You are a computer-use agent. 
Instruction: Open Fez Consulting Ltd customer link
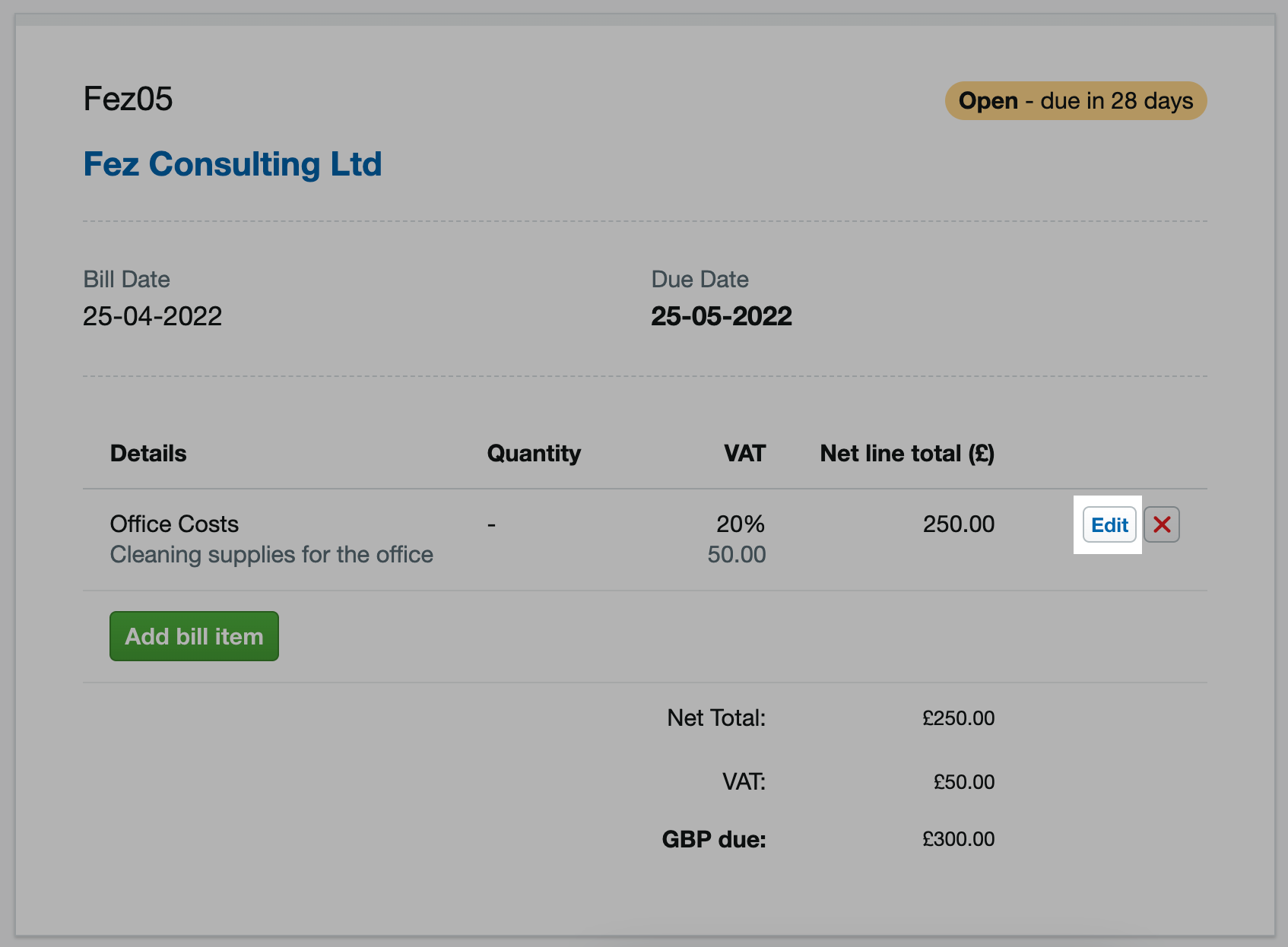(232, 163)
